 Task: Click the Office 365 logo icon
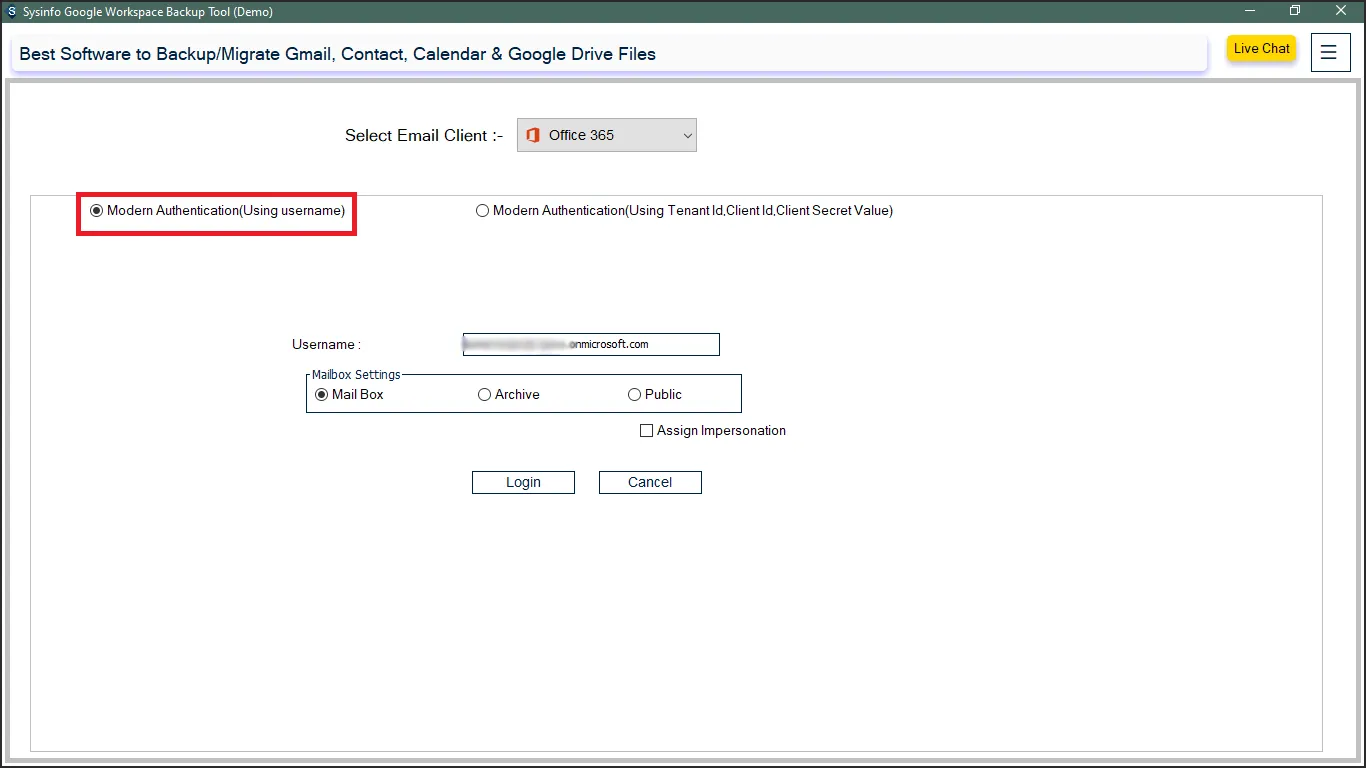(533, 135)
